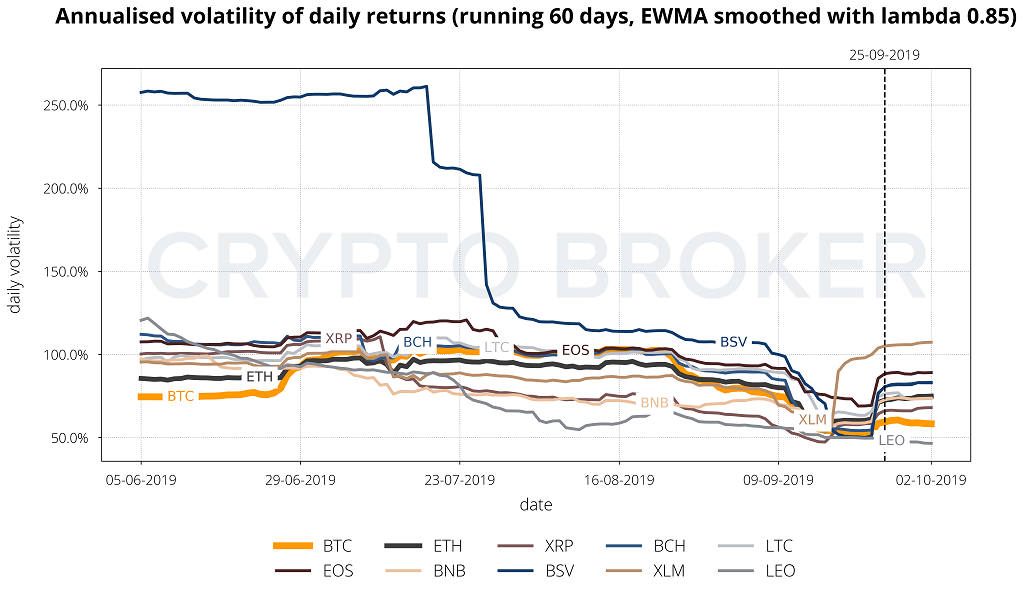
Task: Click the navy BSV line swatch in the legend
Action: (x=516, y=572)
